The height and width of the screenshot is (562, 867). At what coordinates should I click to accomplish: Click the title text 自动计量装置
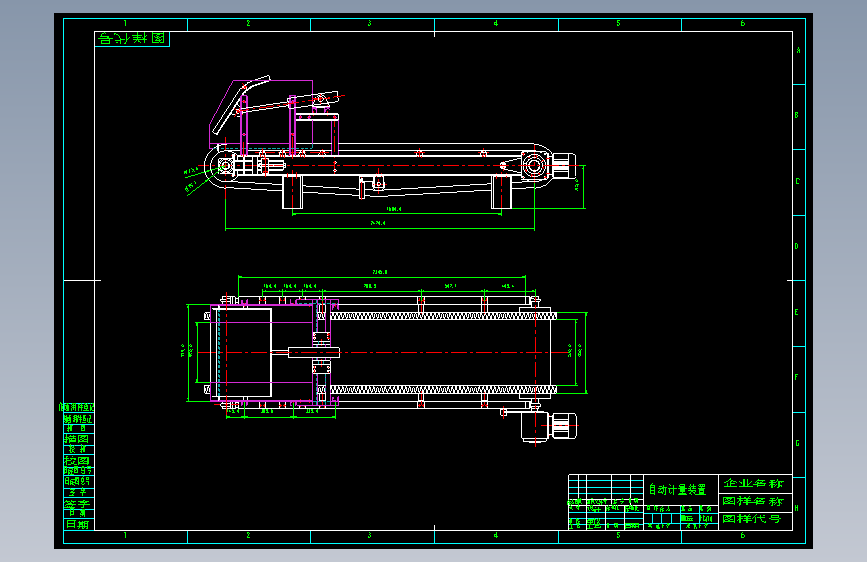[x=677, y=490]
